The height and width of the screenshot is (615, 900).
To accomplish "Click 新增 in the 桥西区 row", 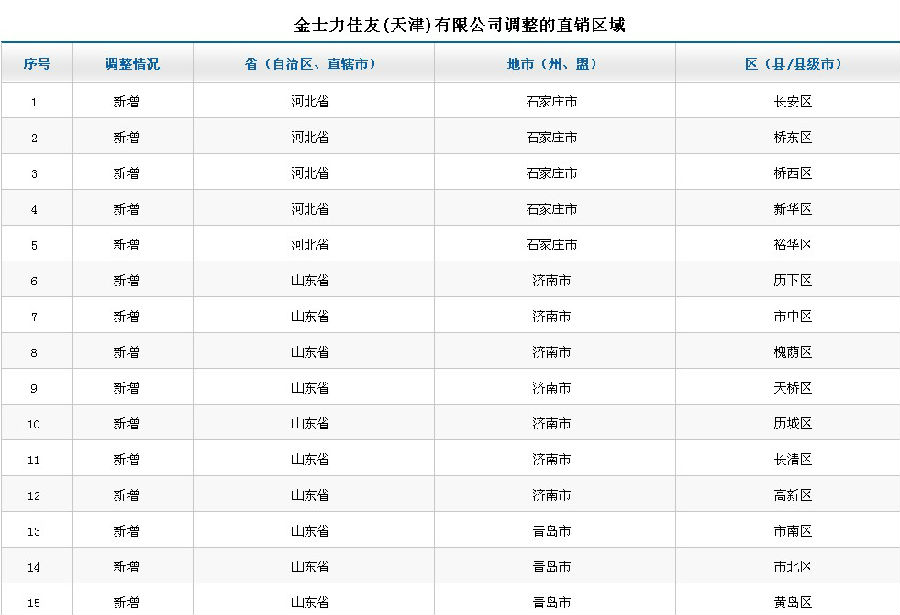I will (126, 173).
